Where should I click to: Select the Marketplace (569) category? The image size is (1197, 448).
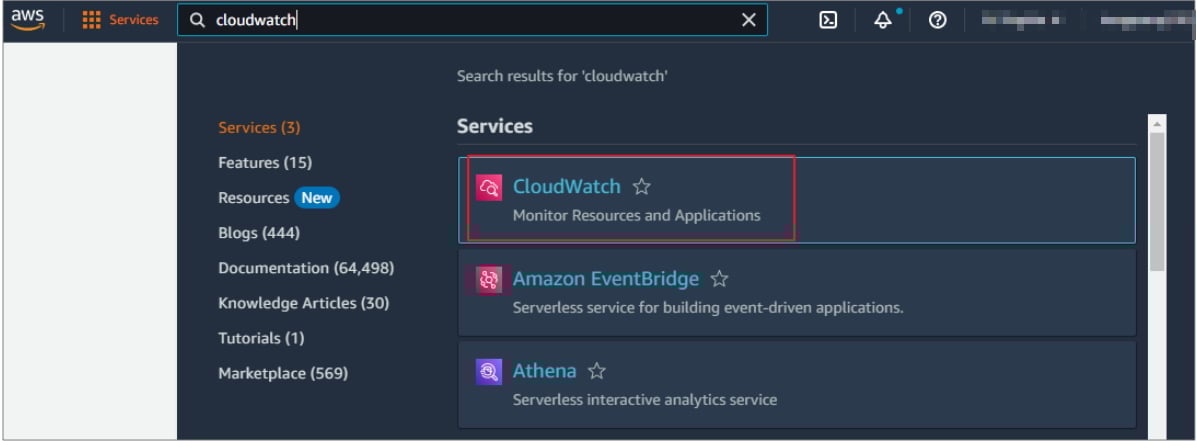click(283, 373)
